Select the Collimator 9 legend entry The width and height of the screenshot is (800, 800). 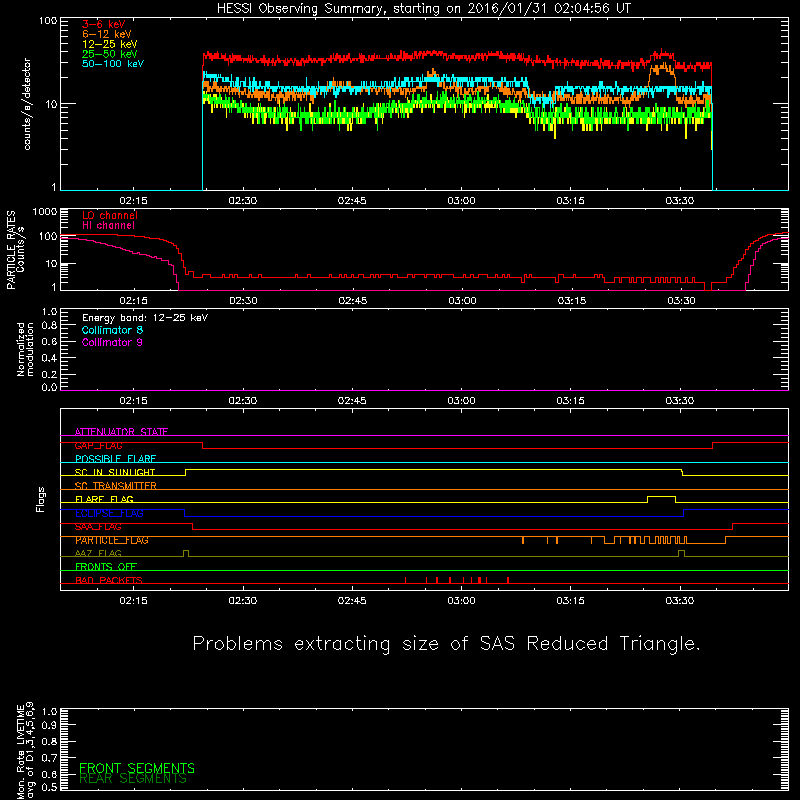pos(112,342)
